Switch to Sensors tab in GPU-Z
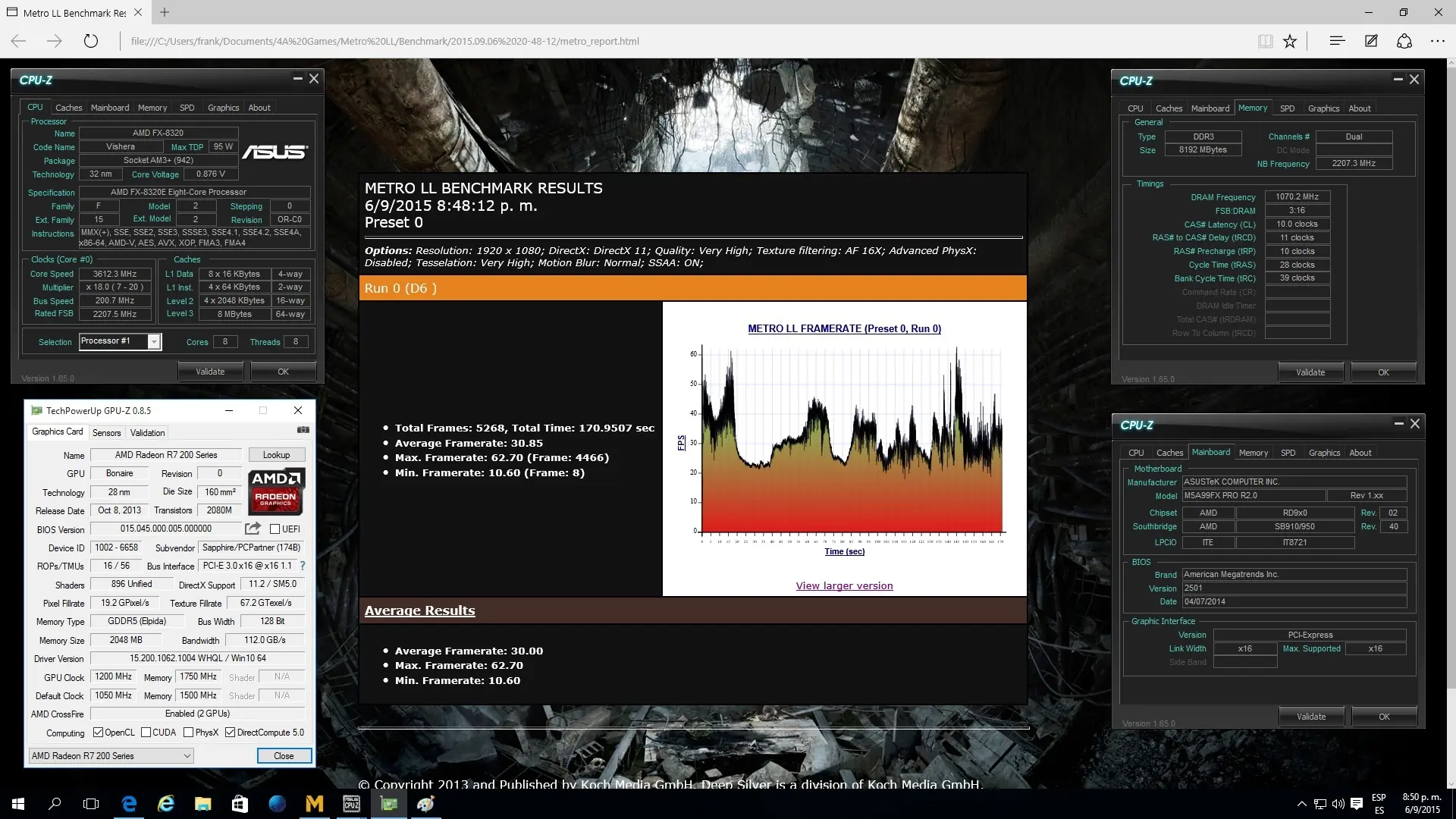 tap(106, 432)
